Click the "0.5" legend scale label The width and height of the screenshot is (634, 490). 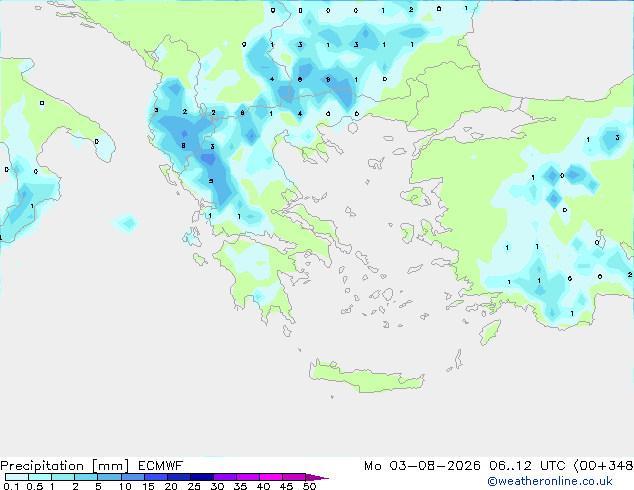click(x=34, y=486)
